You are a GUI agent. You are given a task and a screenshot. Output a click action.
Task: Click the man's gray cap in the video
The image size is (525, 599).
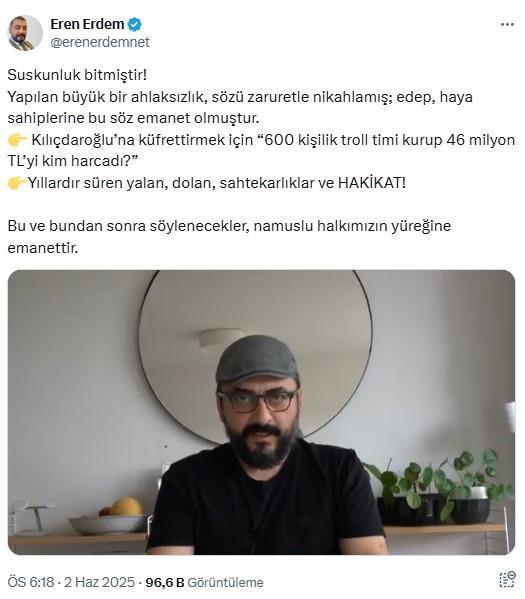coord(257,360)
